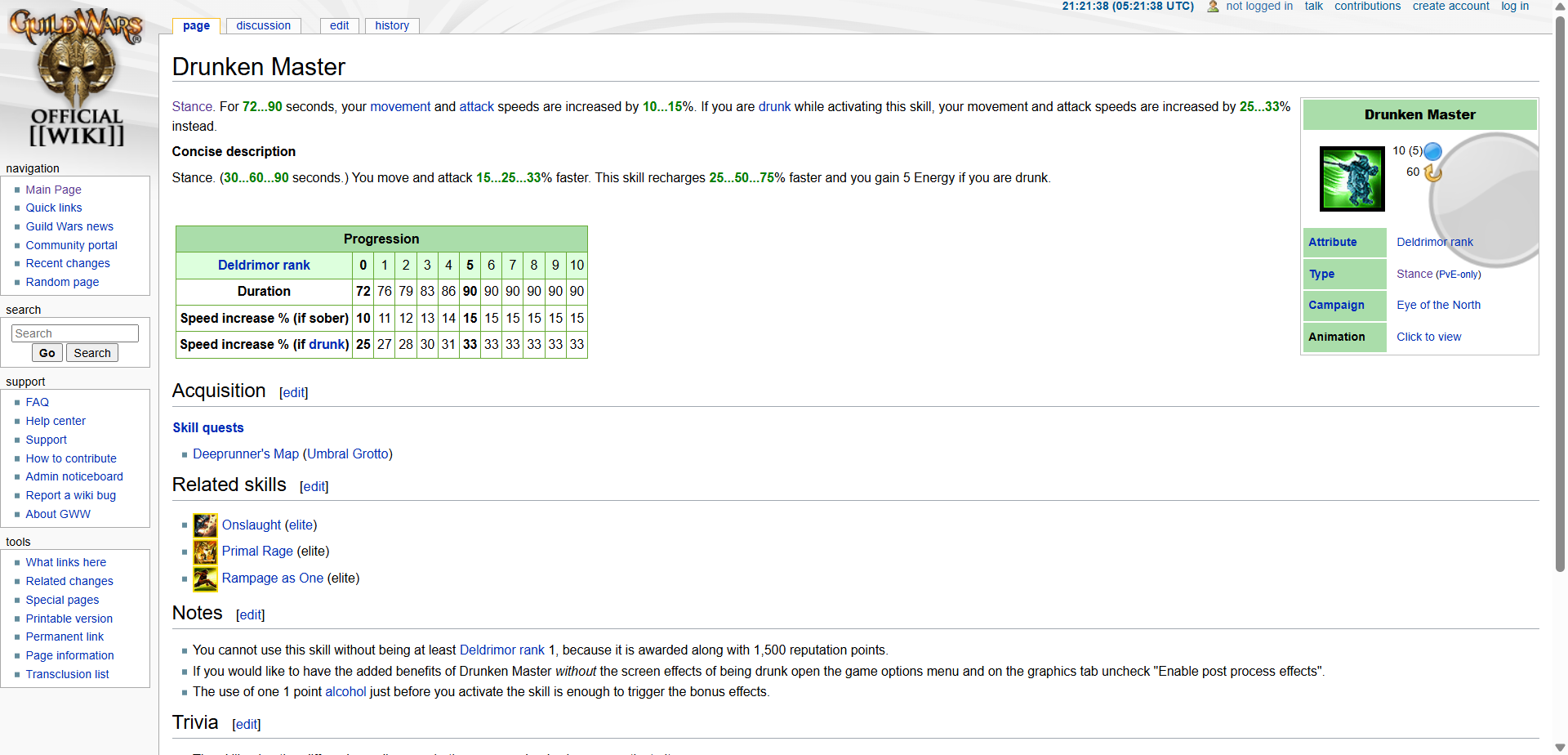The height and width of the screenshot is (755, 1568).
Task: Click the Go button
Action: tap(47, 353)
